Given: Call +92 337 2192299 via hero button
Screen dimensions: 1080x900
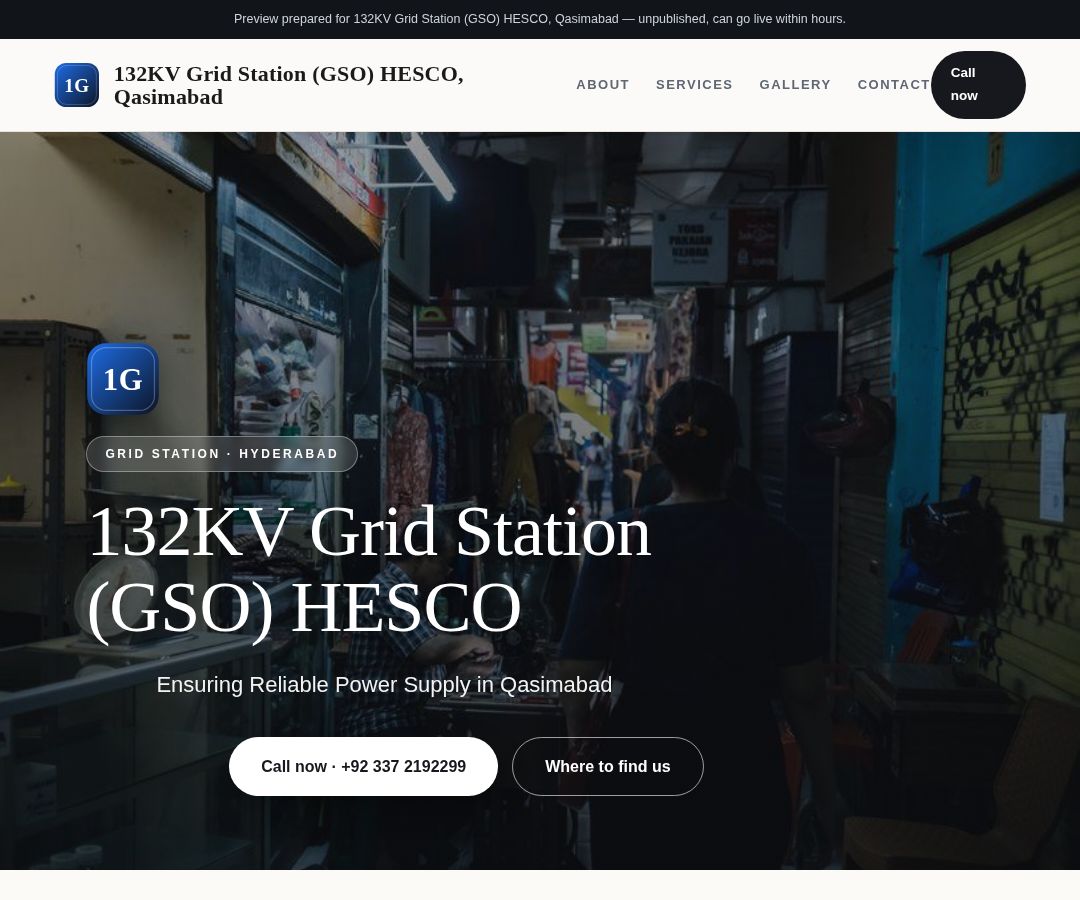Looking at the screenshot, I should pos(363,766).
